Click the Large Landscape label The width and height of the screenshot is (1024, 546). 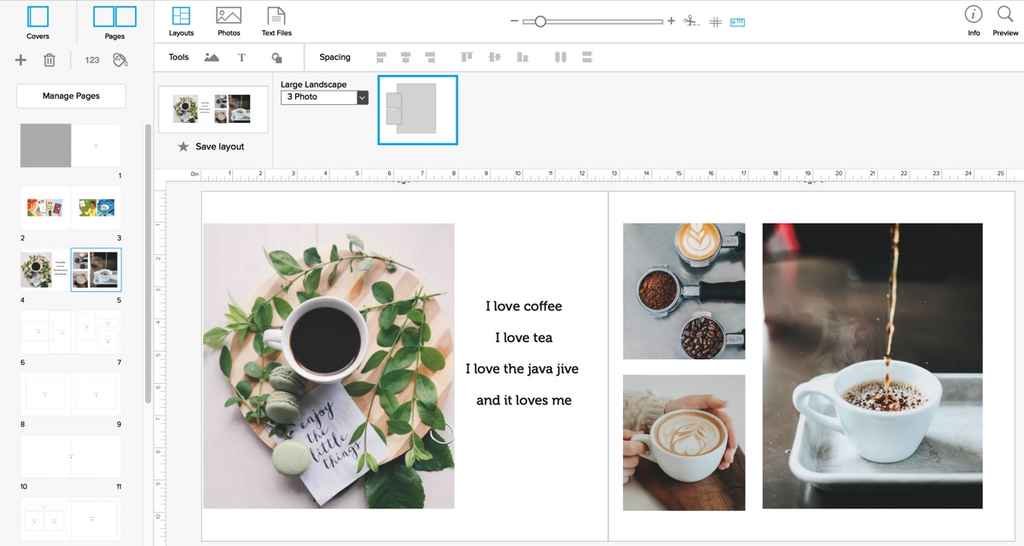[x=313, y=84]
